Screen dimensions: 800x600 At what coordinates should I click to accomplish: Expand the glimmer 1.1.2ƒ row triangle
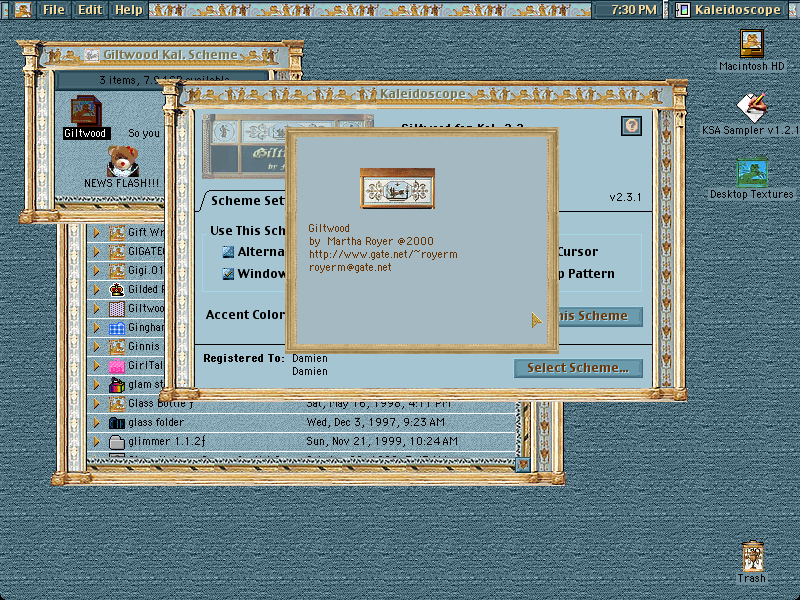[x=96, y=441]
